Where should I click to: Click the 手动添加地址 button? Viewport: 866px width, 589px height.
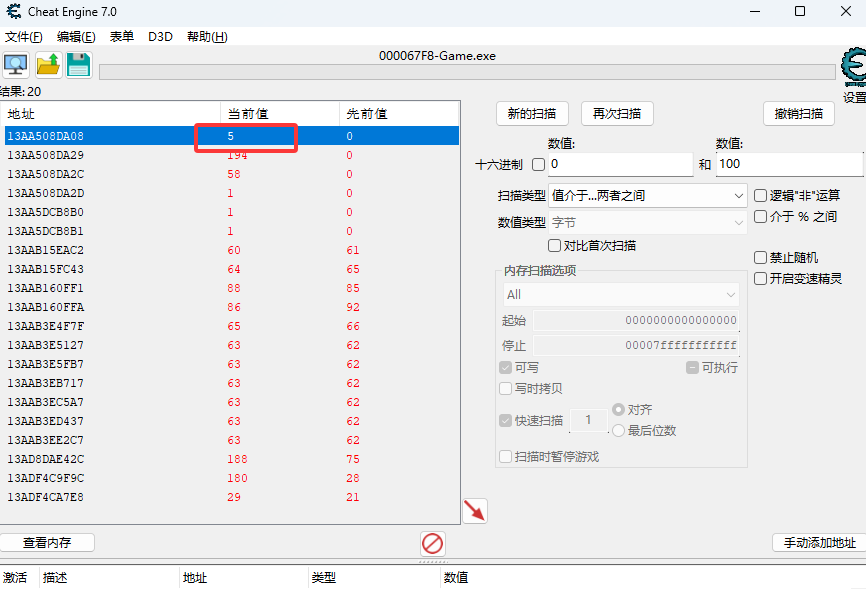(820, 543)
